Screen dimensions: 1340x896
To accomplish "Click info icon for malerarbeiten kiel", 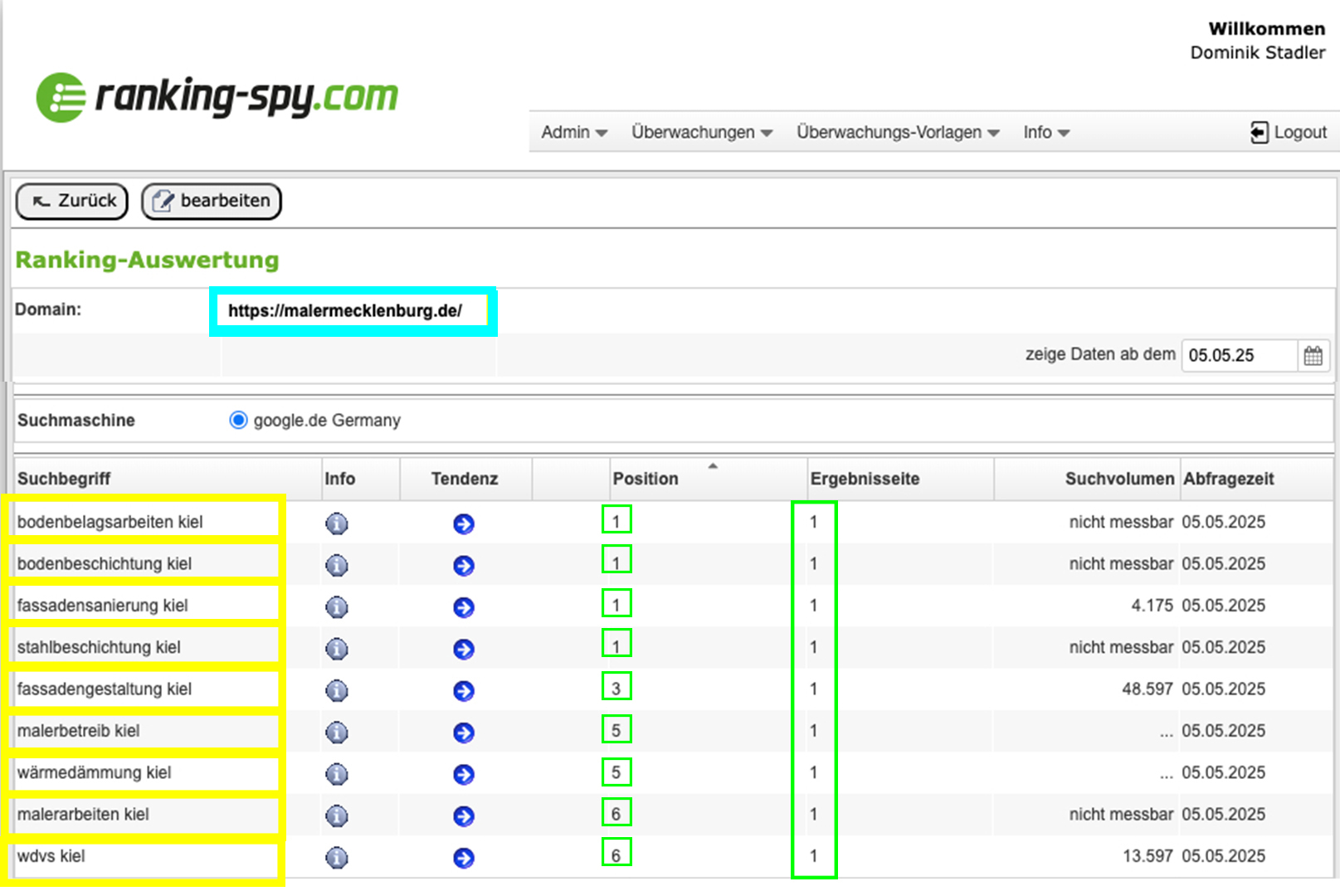I will click(336, 816).
